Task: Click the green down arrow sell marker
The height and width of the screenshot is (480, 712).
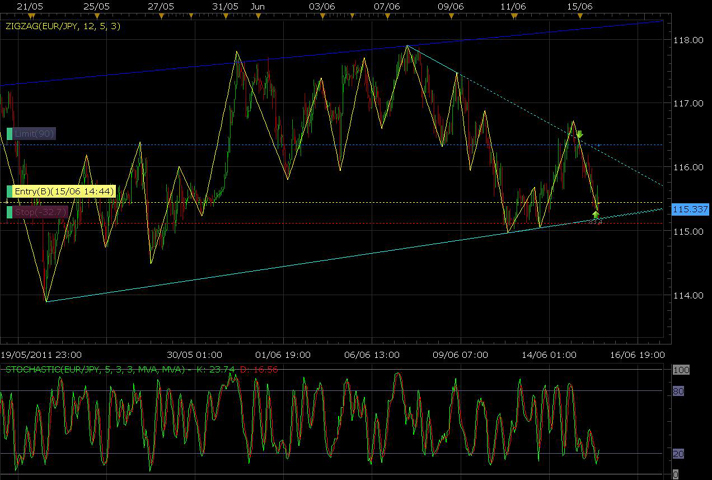Action: [579, 134]
